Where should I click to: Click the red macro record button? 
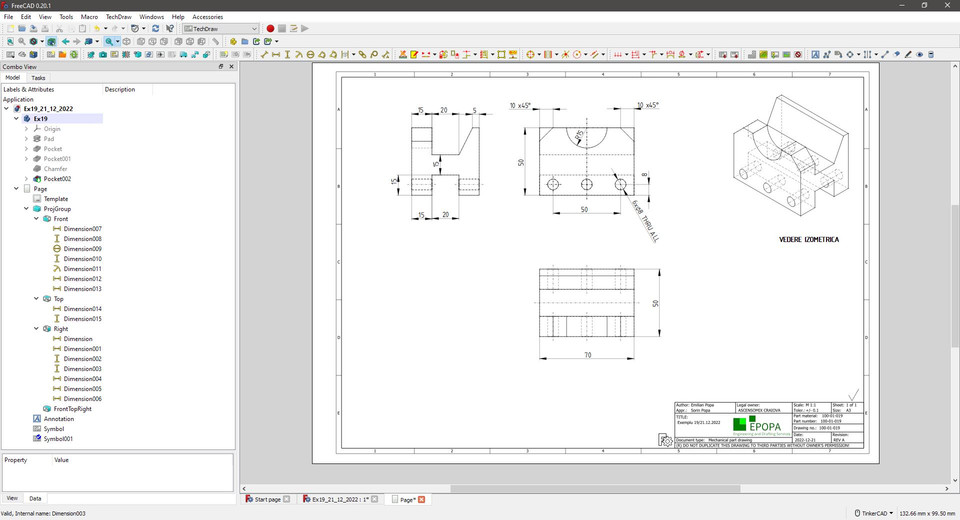[270, 29]
